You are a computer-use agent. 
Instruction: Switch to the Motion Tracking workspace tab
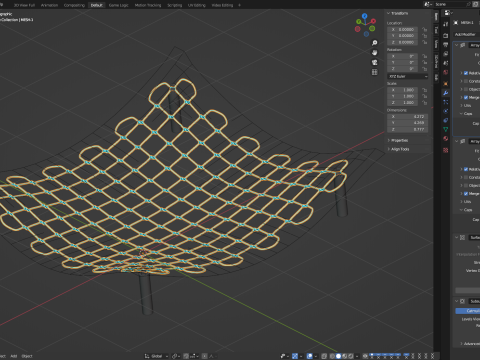coord(148,5)
